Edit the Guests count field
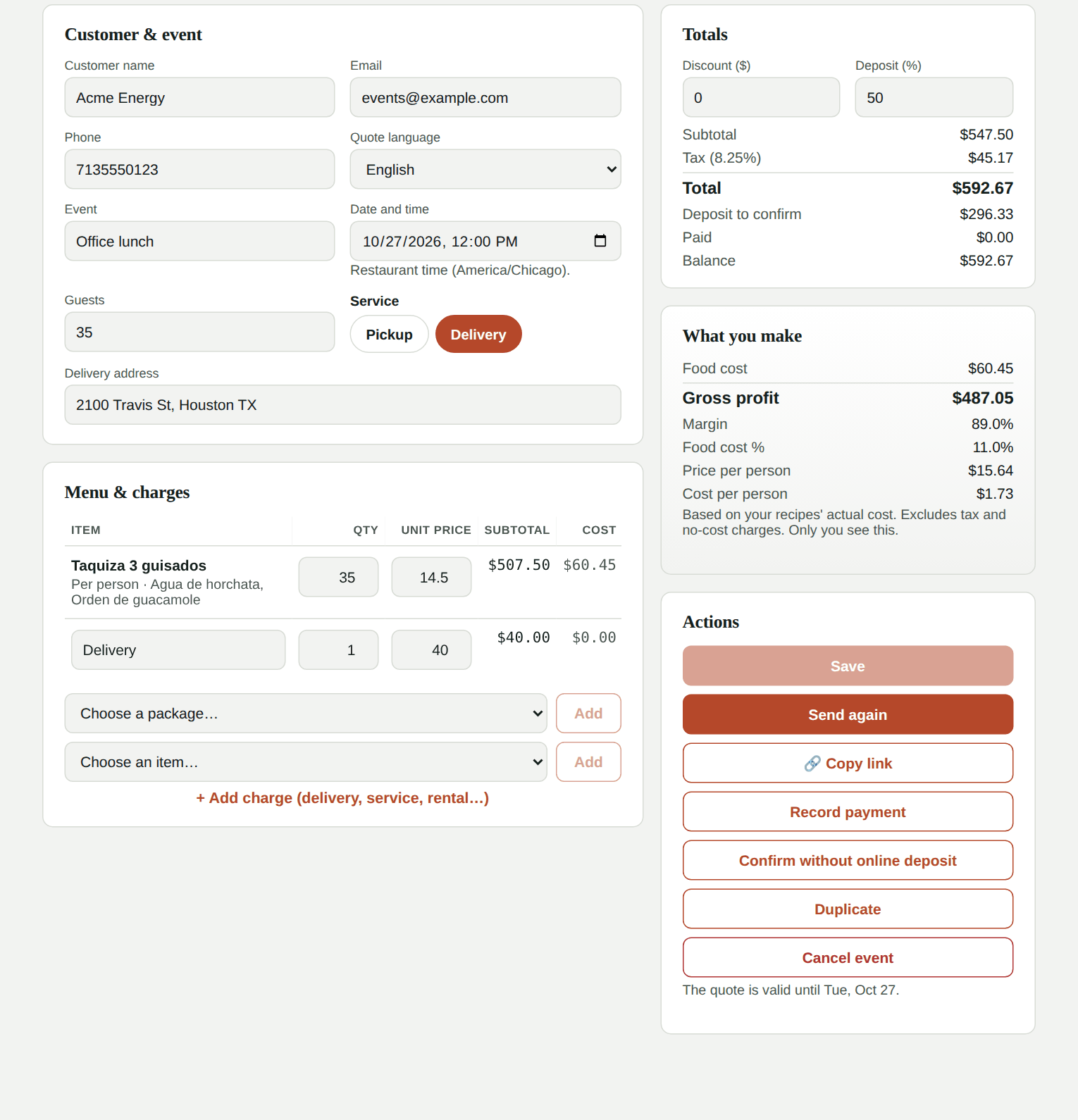This screenshot has height=1120, width=1078. tap(199, 332)
